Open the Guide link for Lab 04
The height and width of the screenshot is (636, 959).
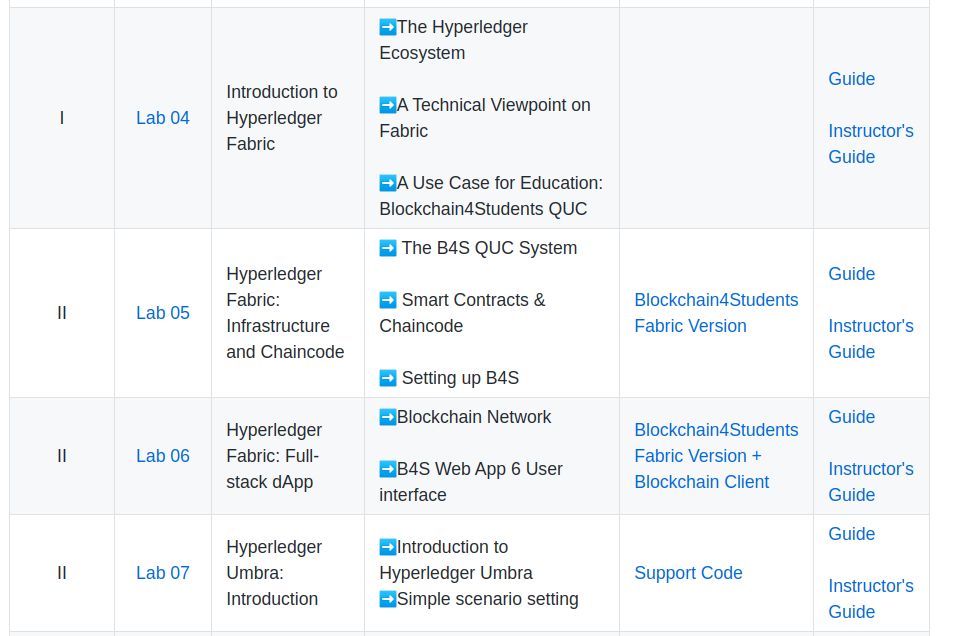pos(851,79)
